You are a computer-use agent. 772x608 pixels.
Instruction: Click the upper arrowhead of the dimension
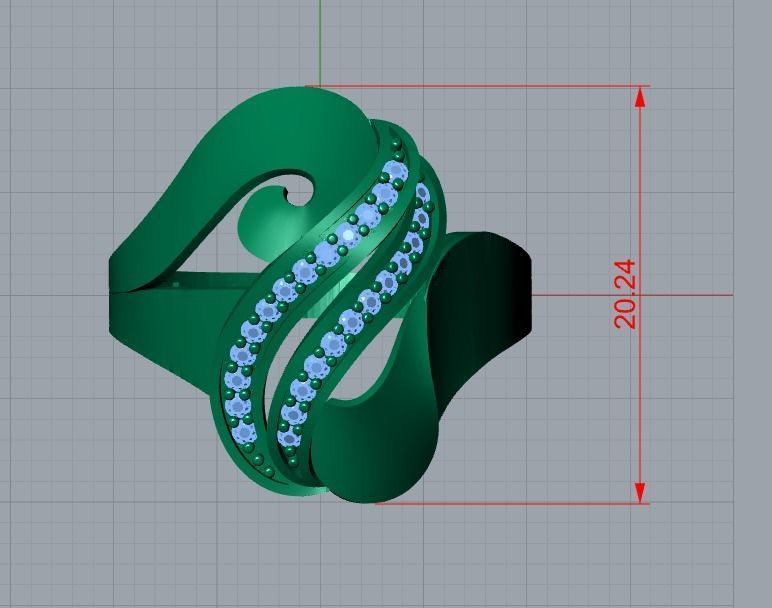pos(640,97)
